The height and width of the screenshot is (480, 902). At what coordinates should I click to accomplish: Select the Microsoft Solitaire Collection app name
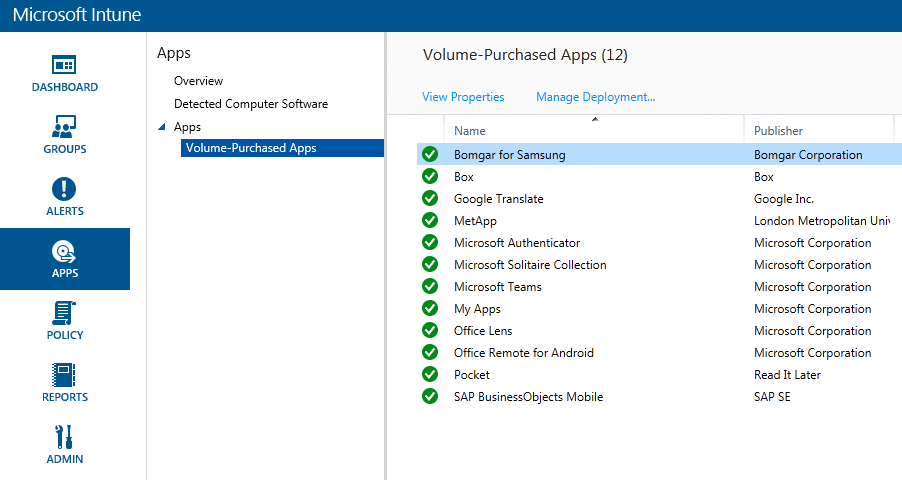[530, 265]
